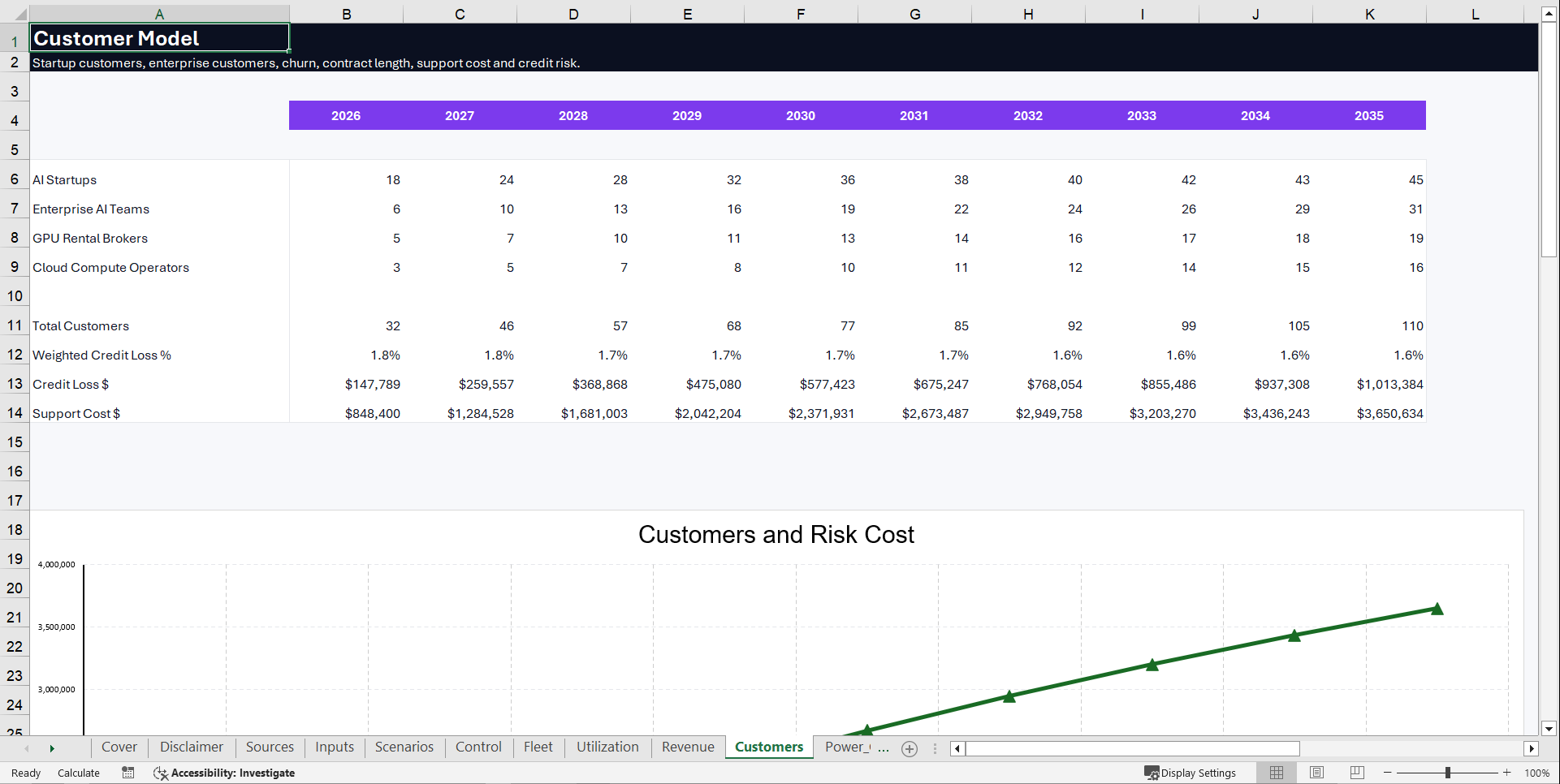Screen dimensions: 1560x784
Task: Click the 4,000,000 chart axis label
Action: click(x=56, y=564)
